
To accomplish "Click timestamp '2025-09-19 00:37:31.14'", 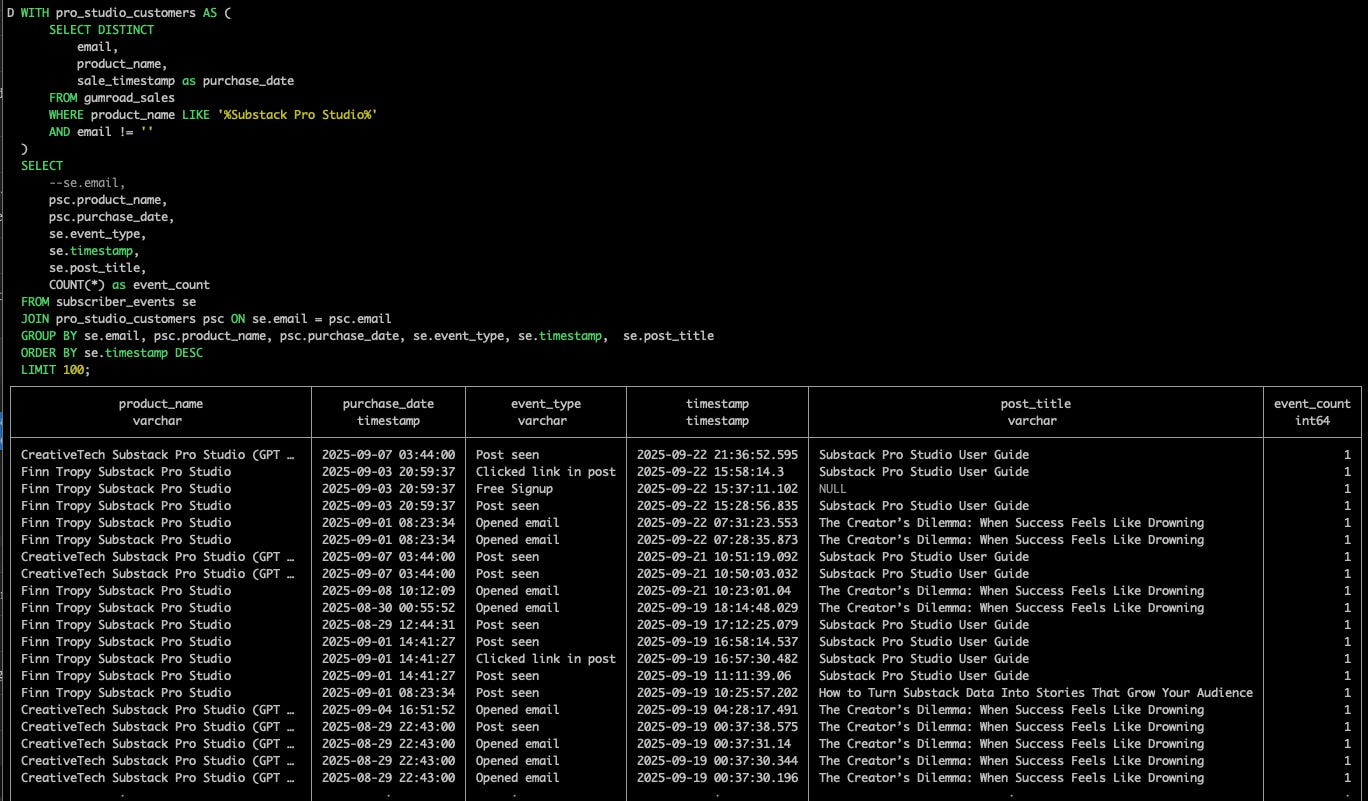I will 713,744.
